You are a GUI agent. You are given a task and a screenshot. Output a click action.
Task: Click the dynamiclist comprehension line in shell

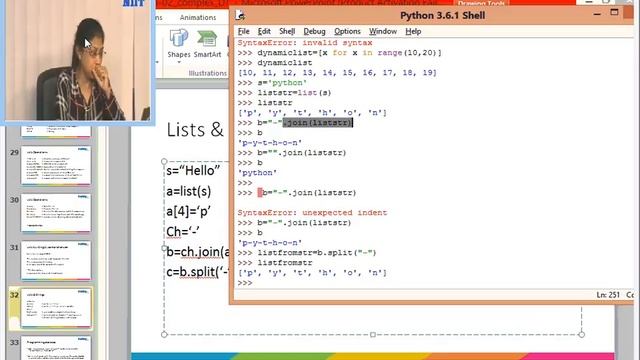[340, 53]
